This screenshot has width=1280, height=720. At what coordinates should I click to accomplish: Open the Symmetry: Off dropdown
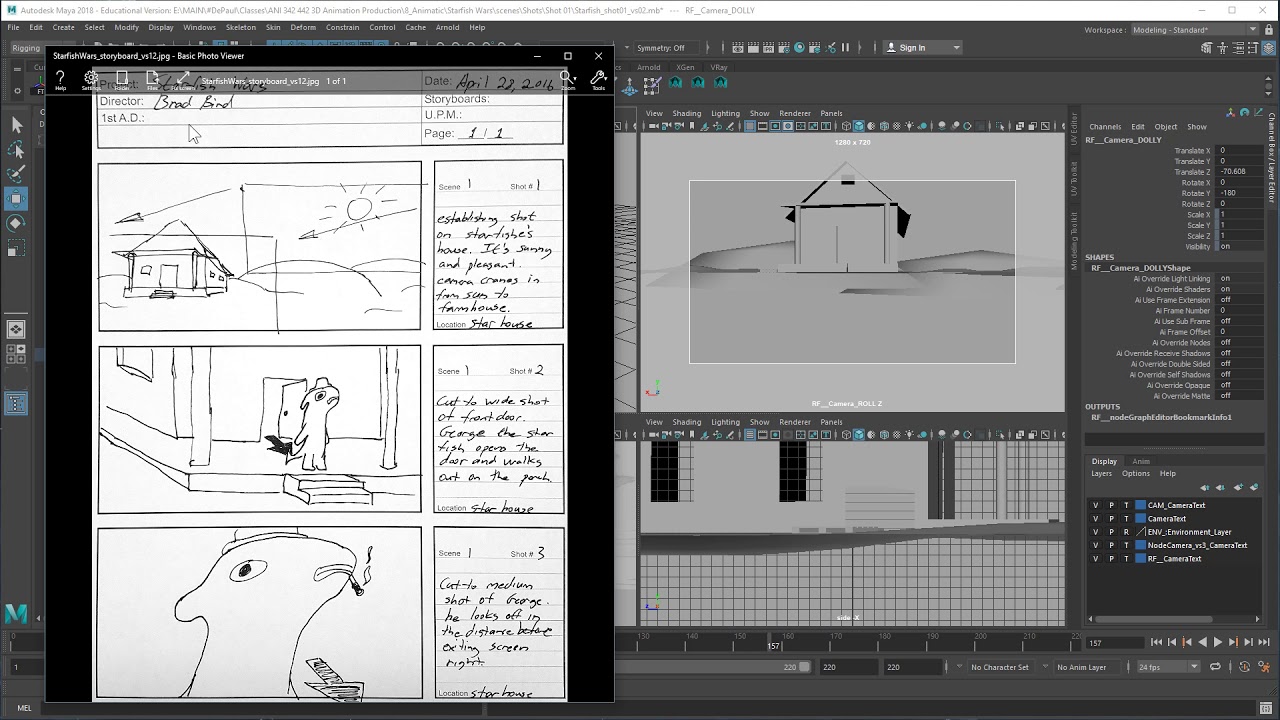(666, 47)
